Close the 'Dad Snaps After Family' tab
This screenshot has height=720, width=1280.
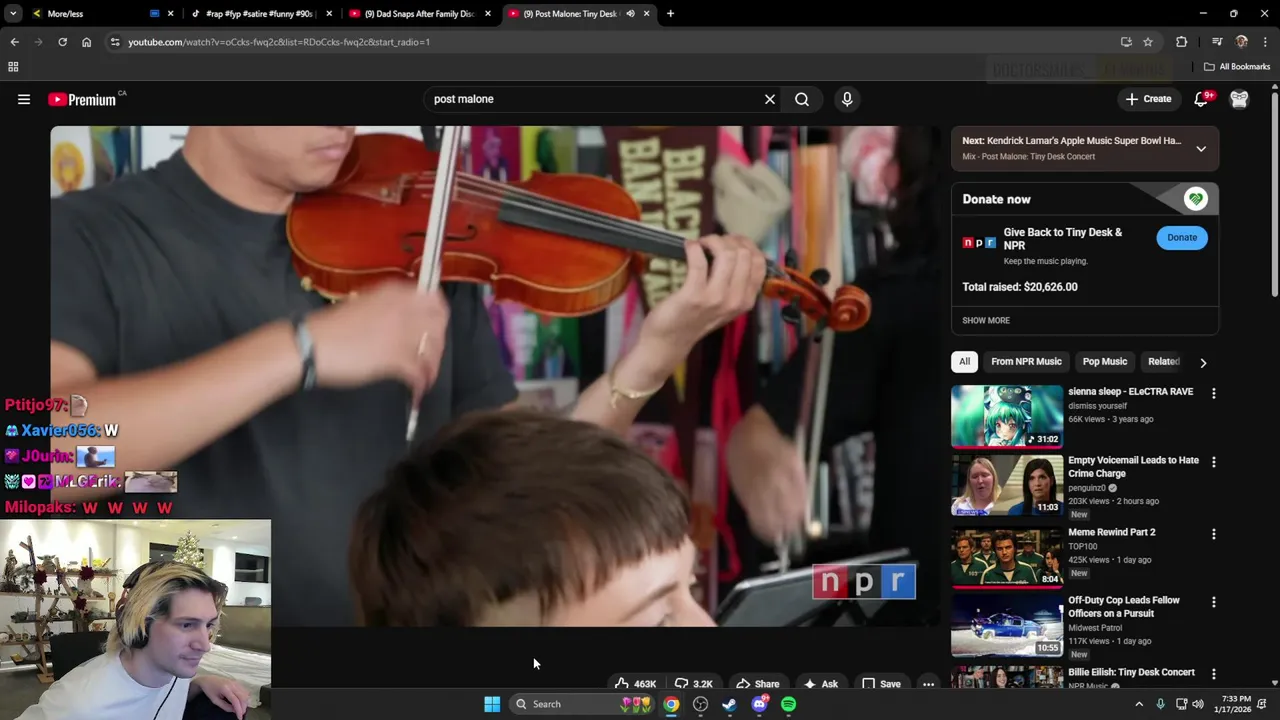(488, 14)
